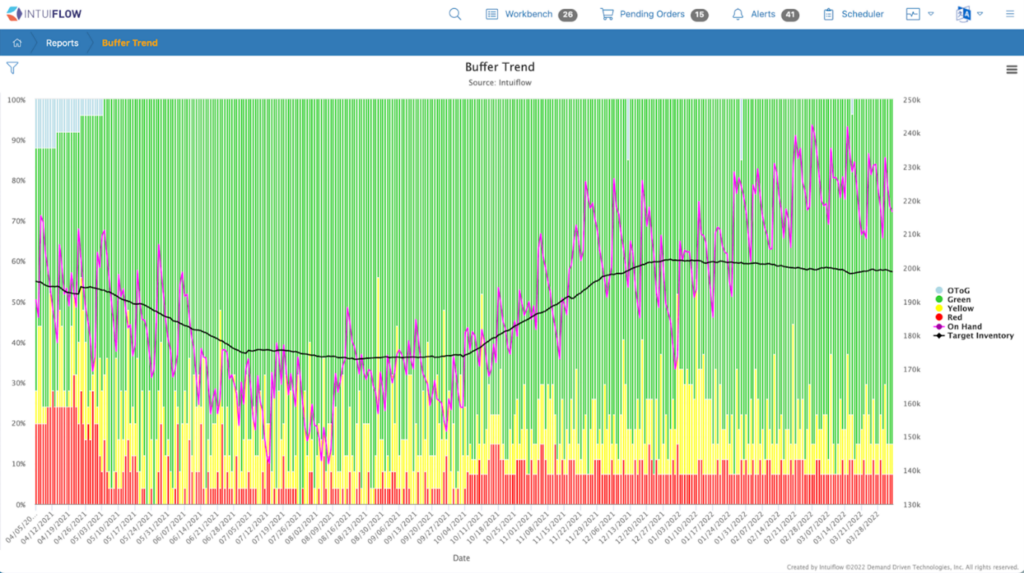This screenshot has width=1024, height=573.
Task: Open the Scheduler page
Action: point(862,14)
